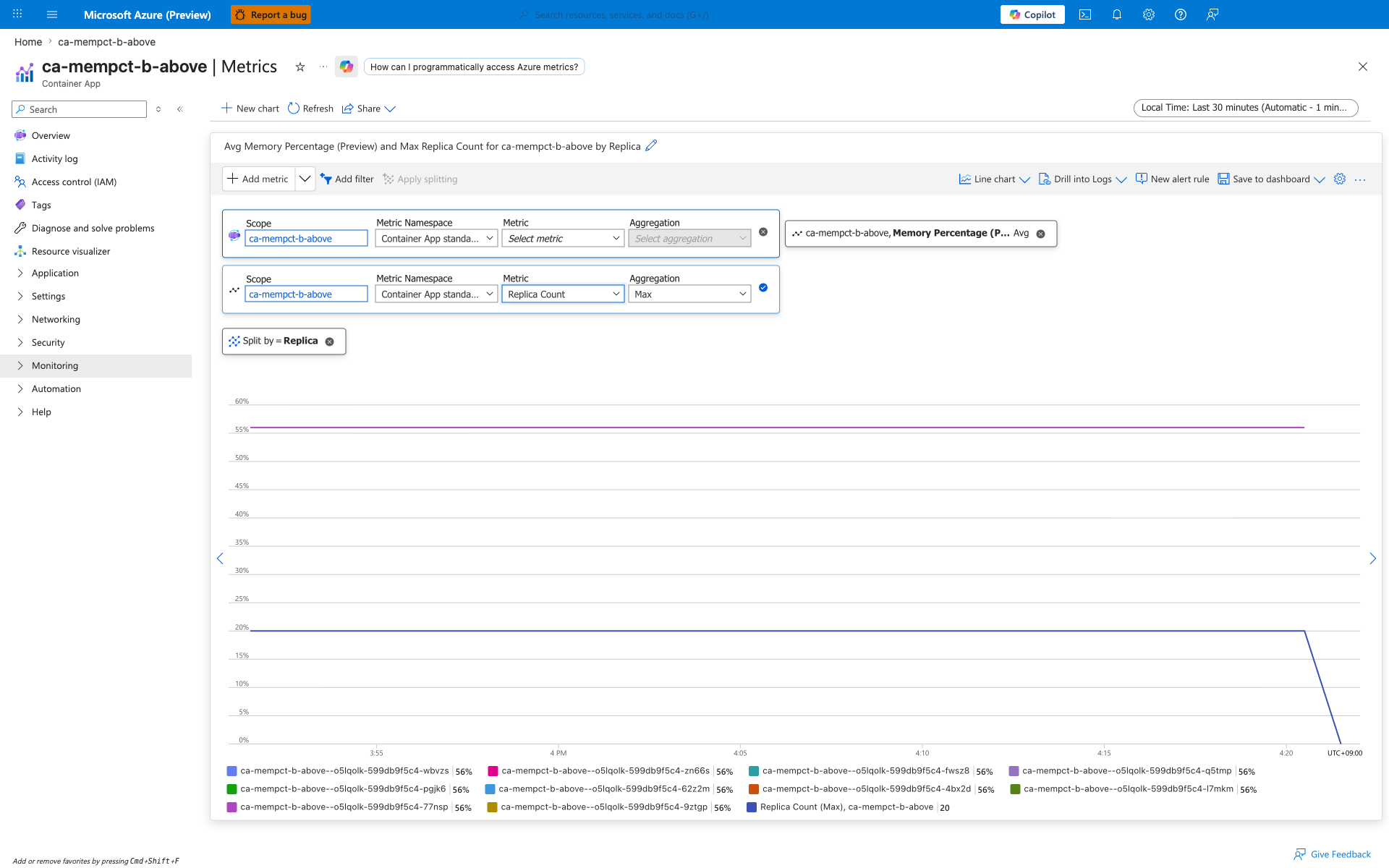
Task: Create a New alert rule
Action: (1172, 179)
